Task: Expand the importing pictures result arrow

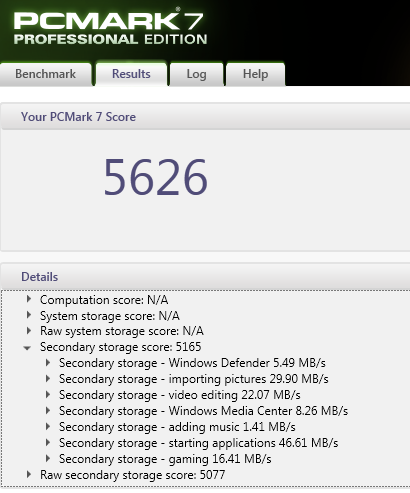Action: pos(48,379)
